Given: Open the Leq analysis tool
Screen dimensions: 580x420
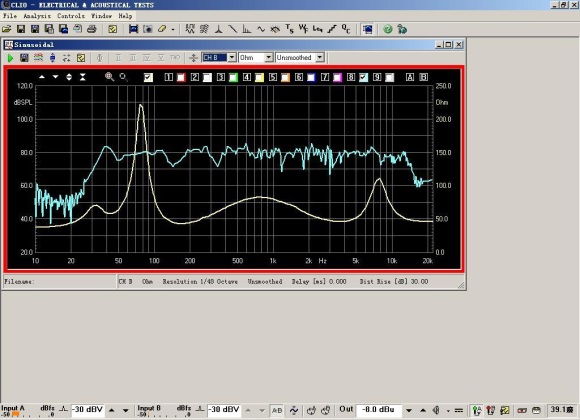Looking at the screenshot, I should (x=317, y=29).
